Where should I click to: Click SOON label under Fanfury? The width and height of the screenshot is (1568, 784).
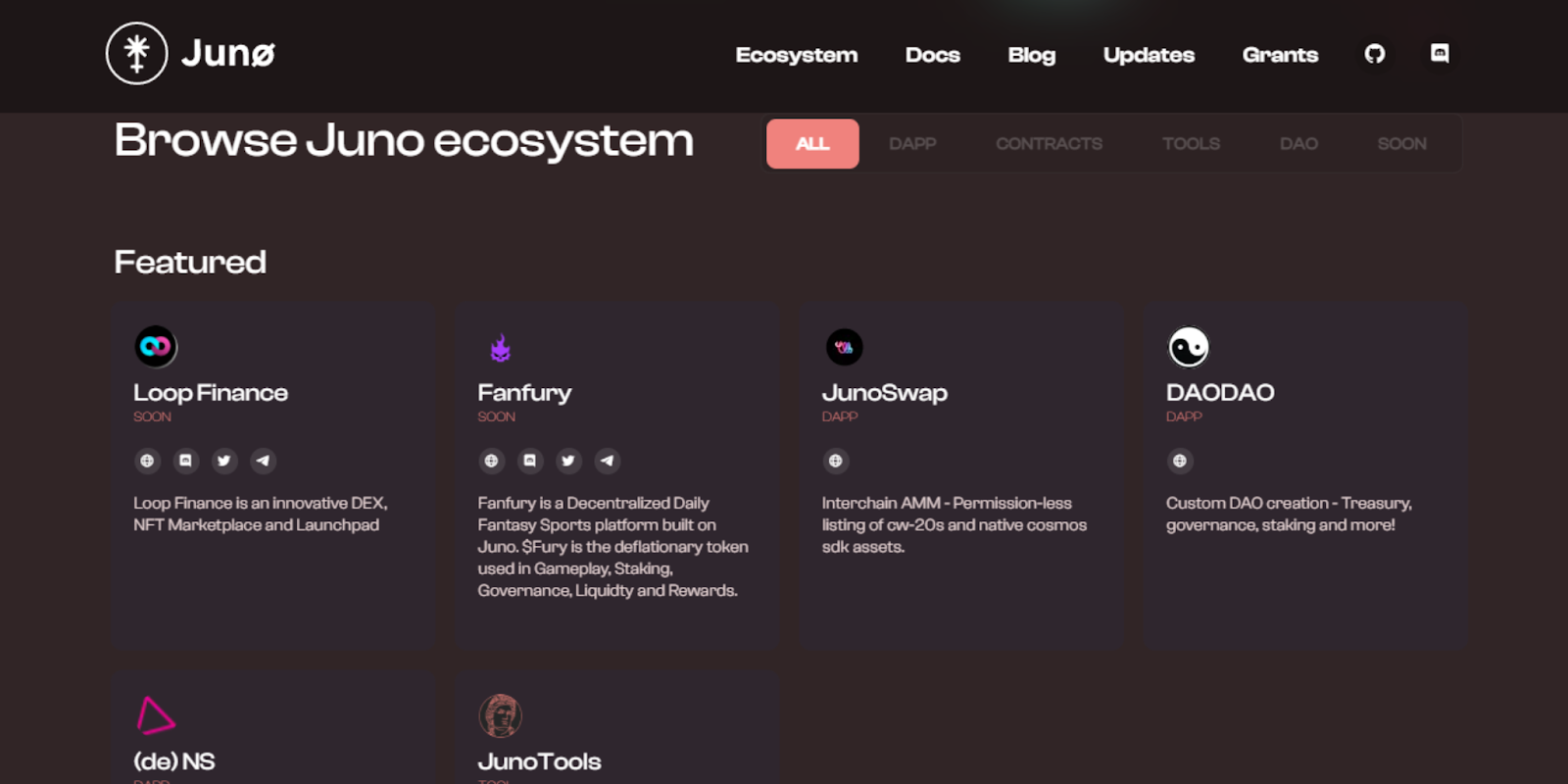point(496,416)
